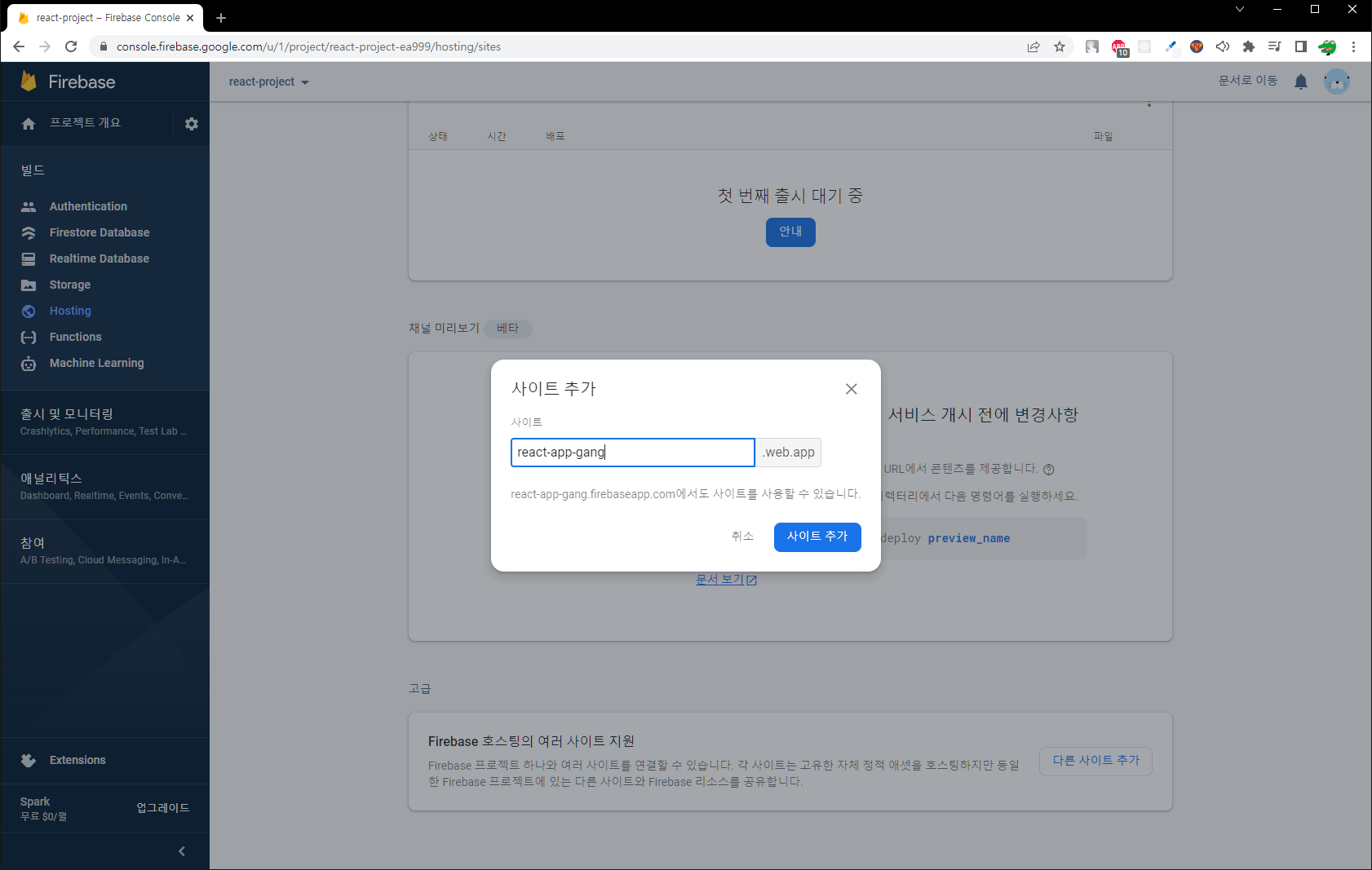The width and height of the screenshot is (1372, 870).
Task: Select the 파일 column header
Action: pyautogui.click(x=1104, y=136)
